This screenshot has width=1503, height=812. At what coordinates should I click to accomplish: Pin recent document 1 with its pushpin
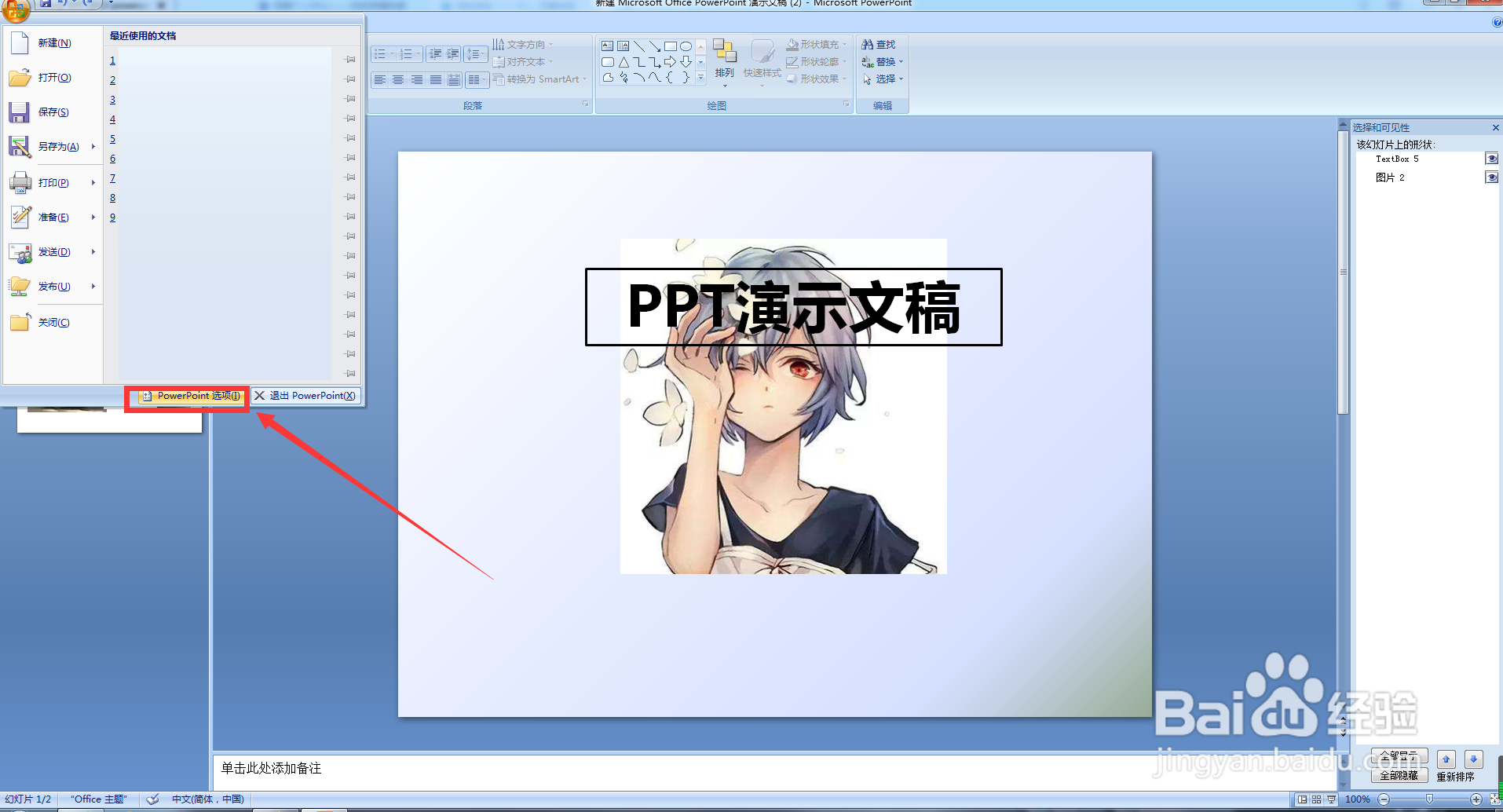point(350,60)
